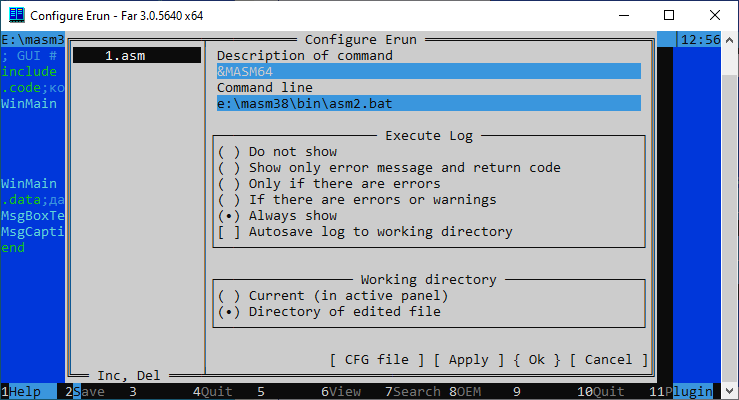Screen dimensions: 739x400
Task: Select 'Only if there are errors' option
Action: point(229,184)
